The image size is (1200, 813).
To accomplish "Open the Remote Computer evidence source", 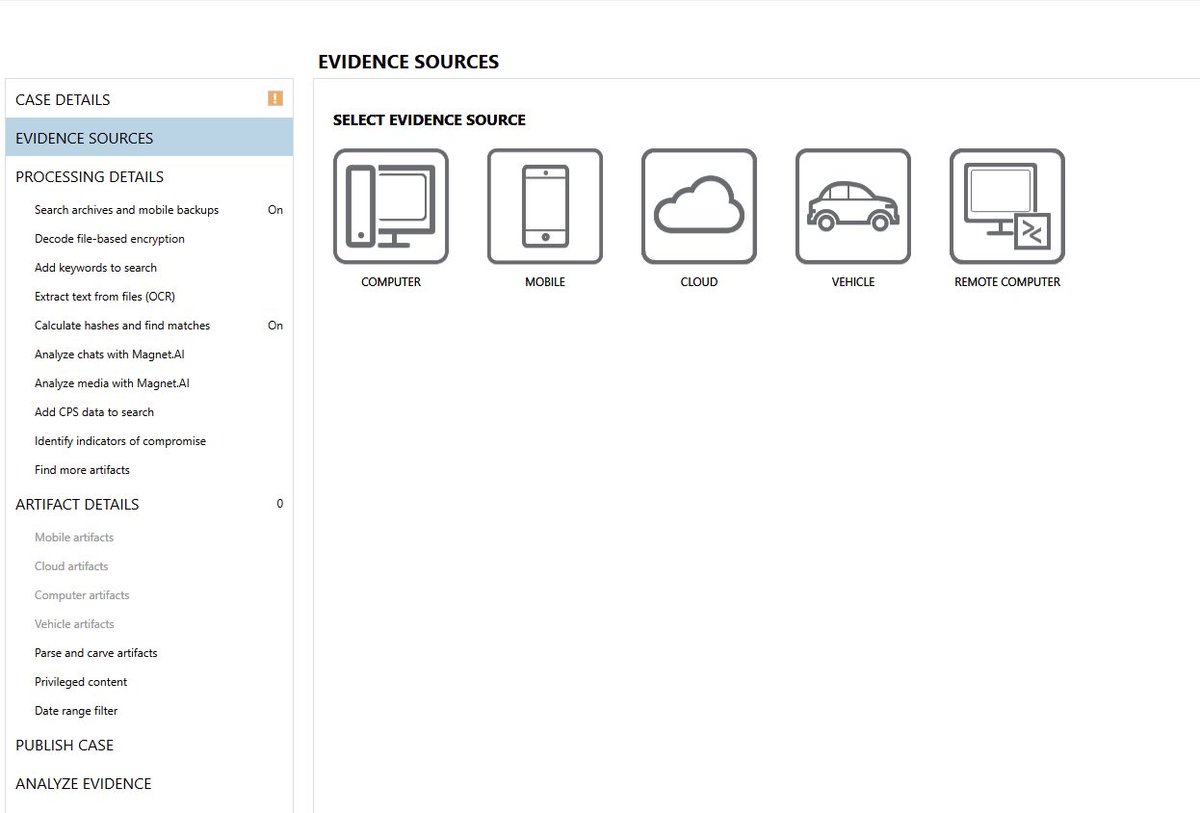I will pyautogui.click(x=1007, y=206).
